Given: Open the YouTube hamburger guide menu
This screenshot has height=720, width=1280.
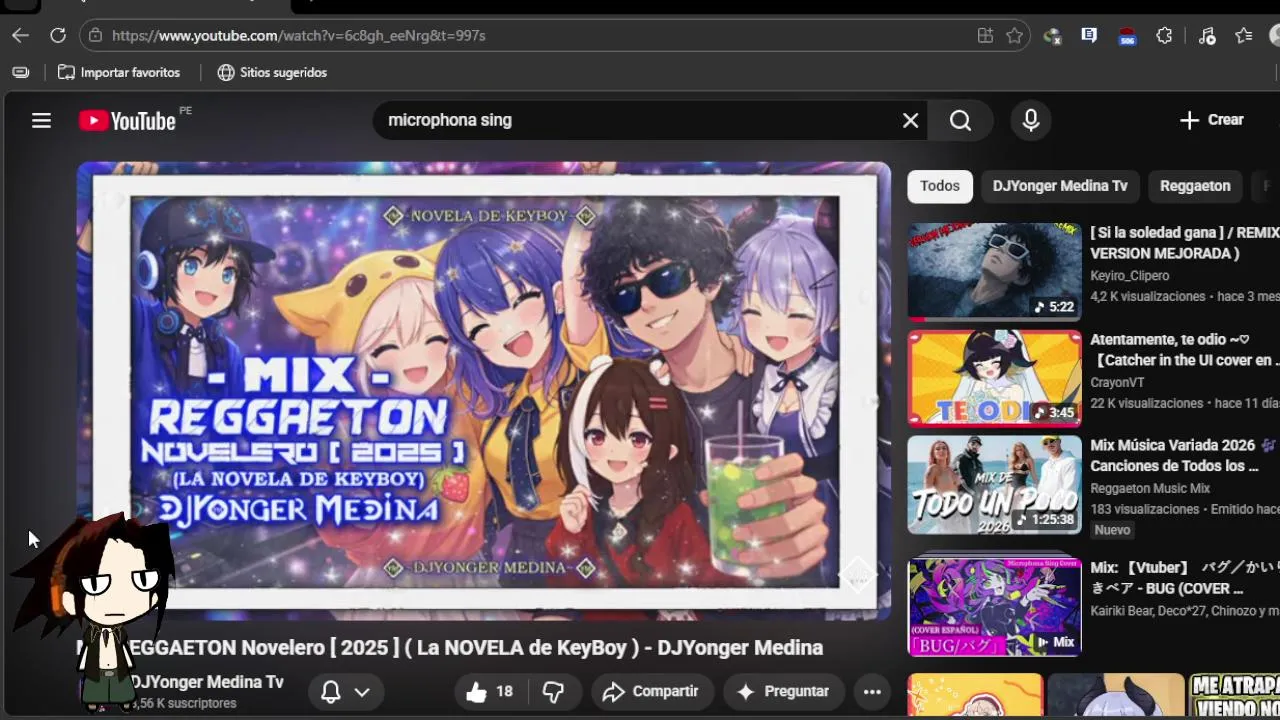Looking at the screenshot, I should [41, 120].
